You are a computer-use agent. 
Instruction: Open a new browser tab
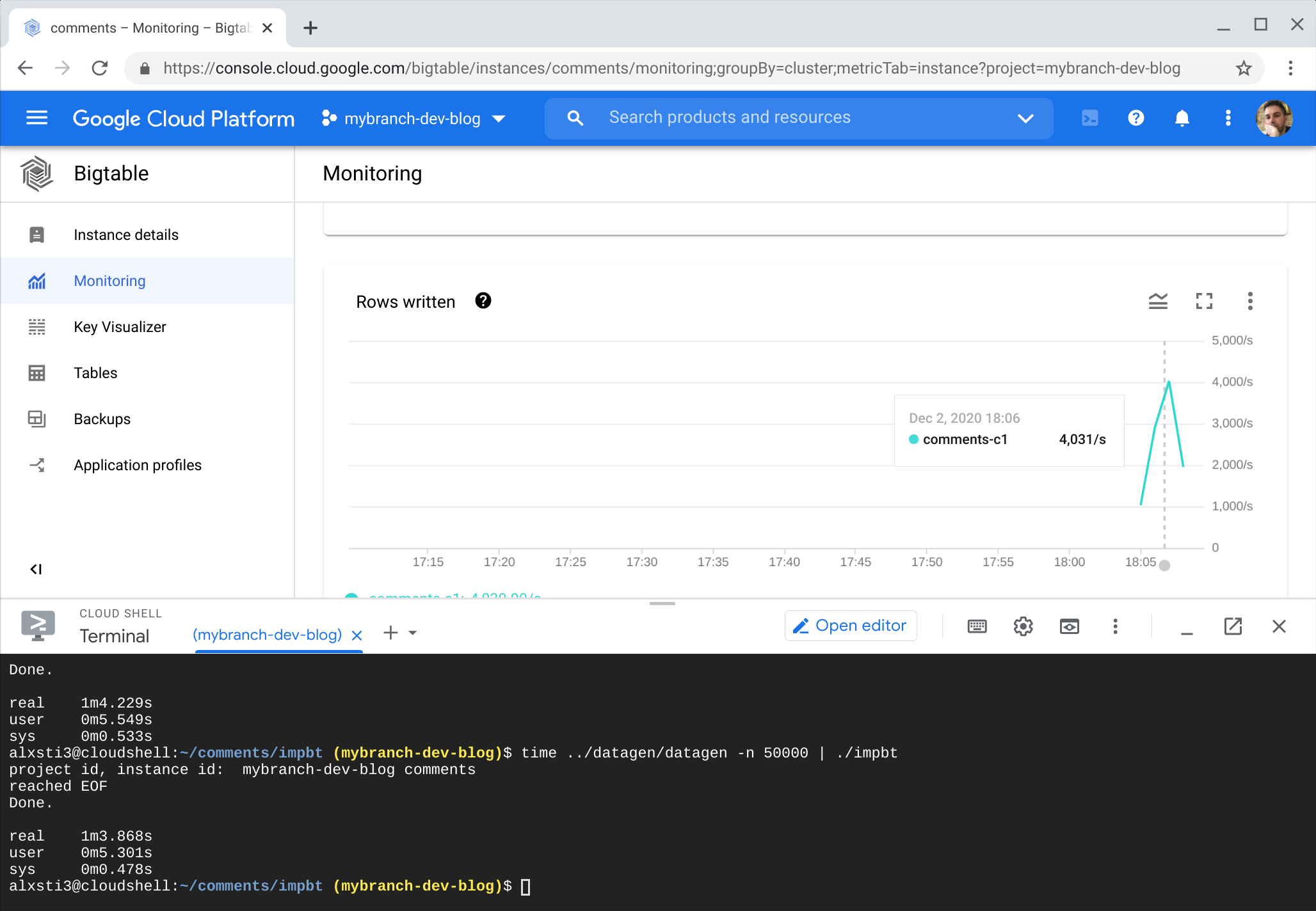tap(310, 28)
